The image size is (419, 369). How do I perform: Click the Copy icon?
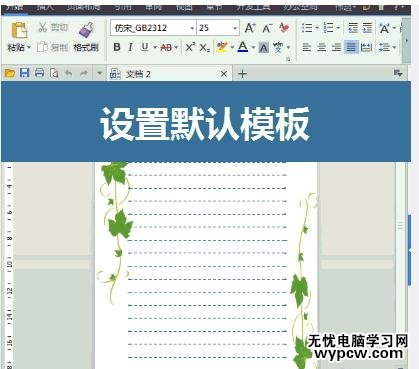click(42, 47)
